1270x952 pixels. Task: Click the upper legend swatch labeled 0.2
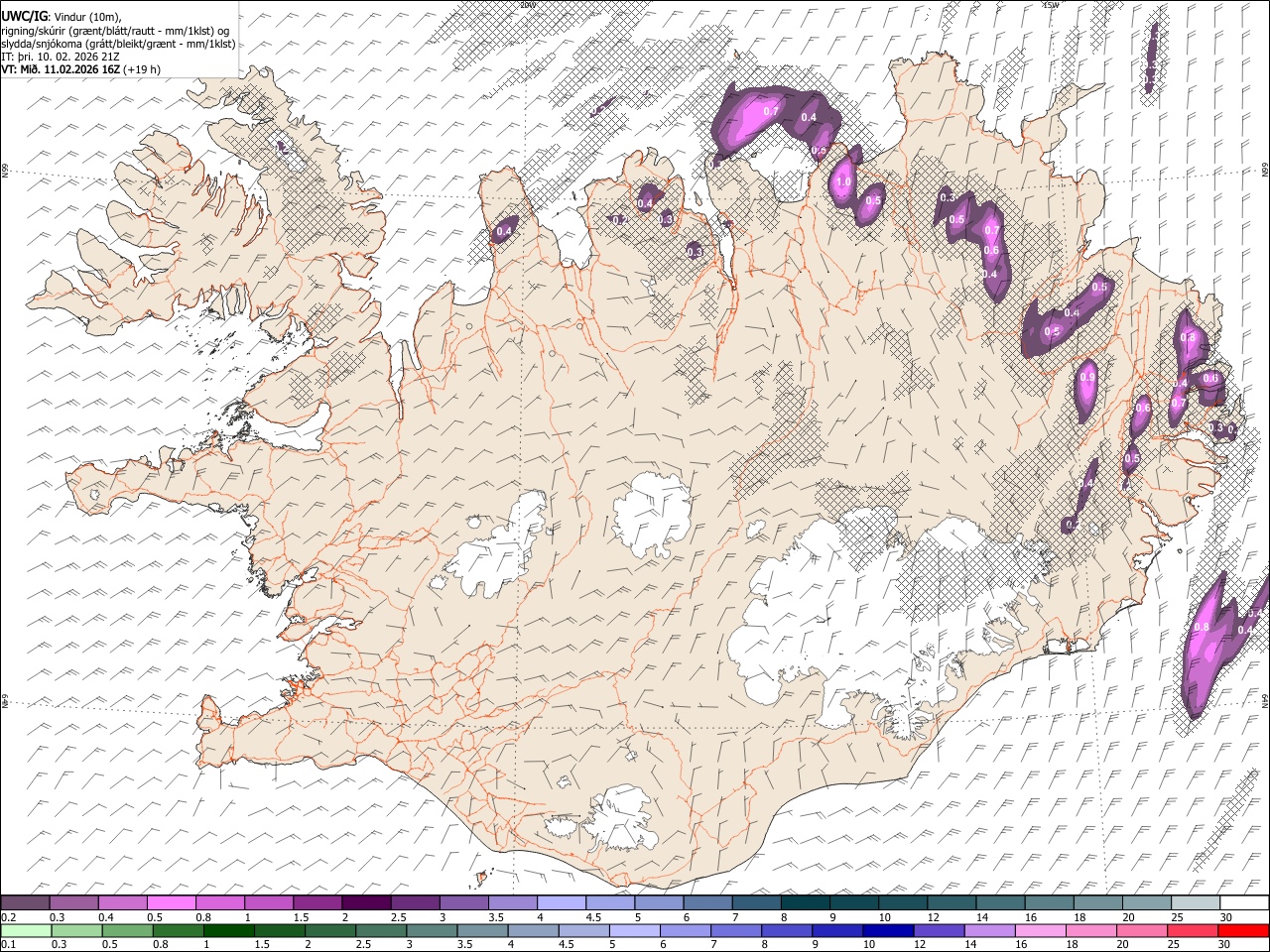click(26, 903)
